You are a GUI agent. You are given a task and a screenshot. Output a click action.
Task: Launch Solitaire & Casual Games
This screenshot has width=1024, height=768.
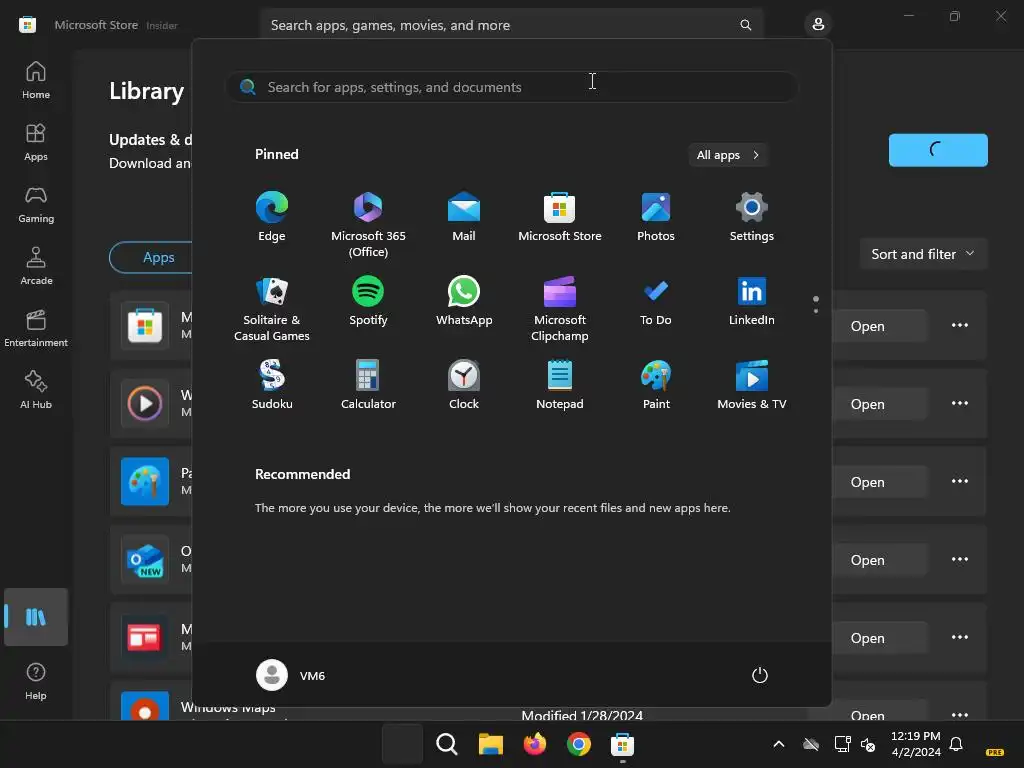pyautogui.click(x=272, y=309)
